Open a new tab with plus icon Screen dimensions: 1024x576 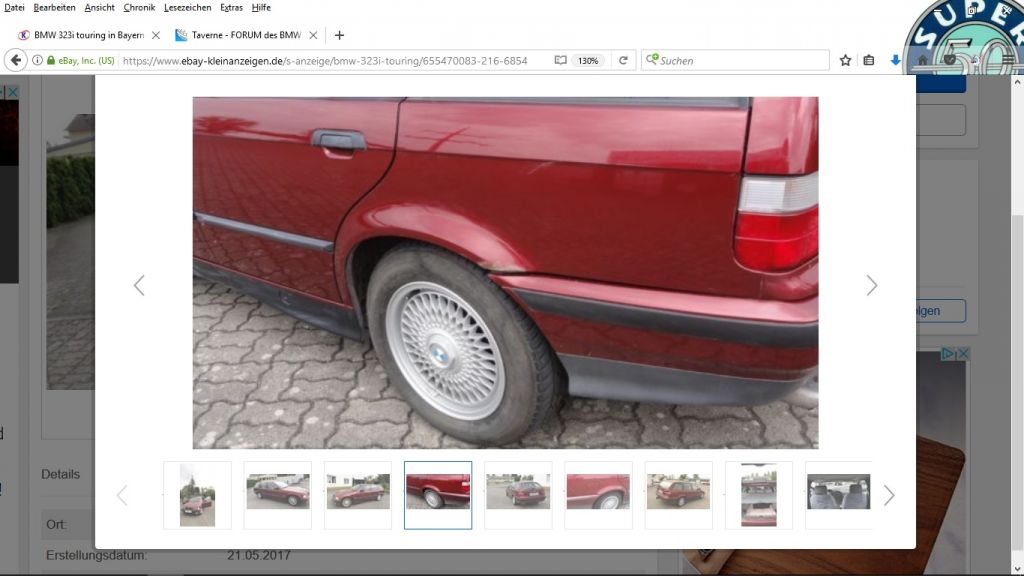point(339,35)
